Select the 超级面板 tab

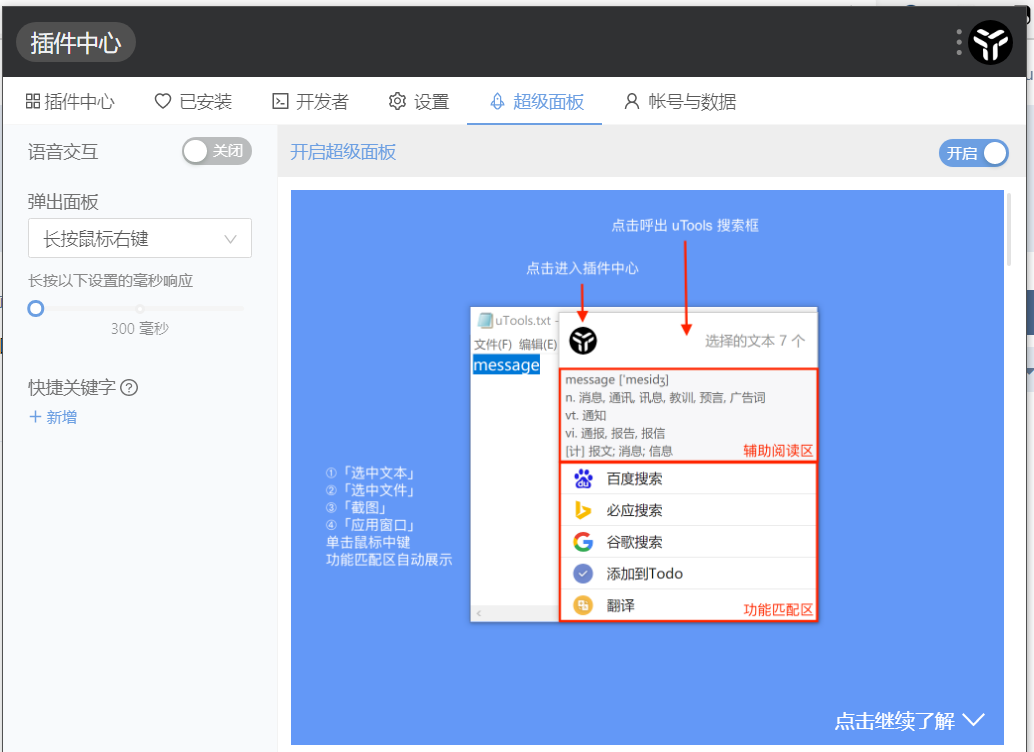537,101
